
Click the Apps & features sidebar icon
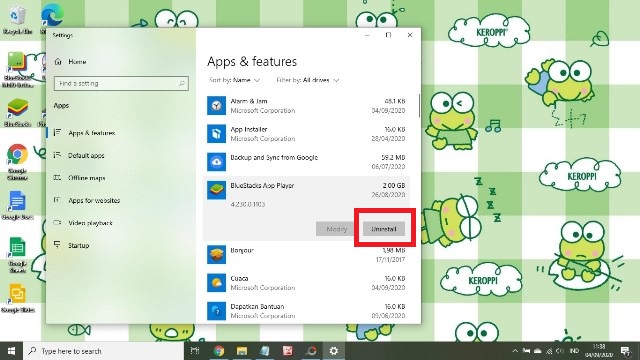point(57,133)
